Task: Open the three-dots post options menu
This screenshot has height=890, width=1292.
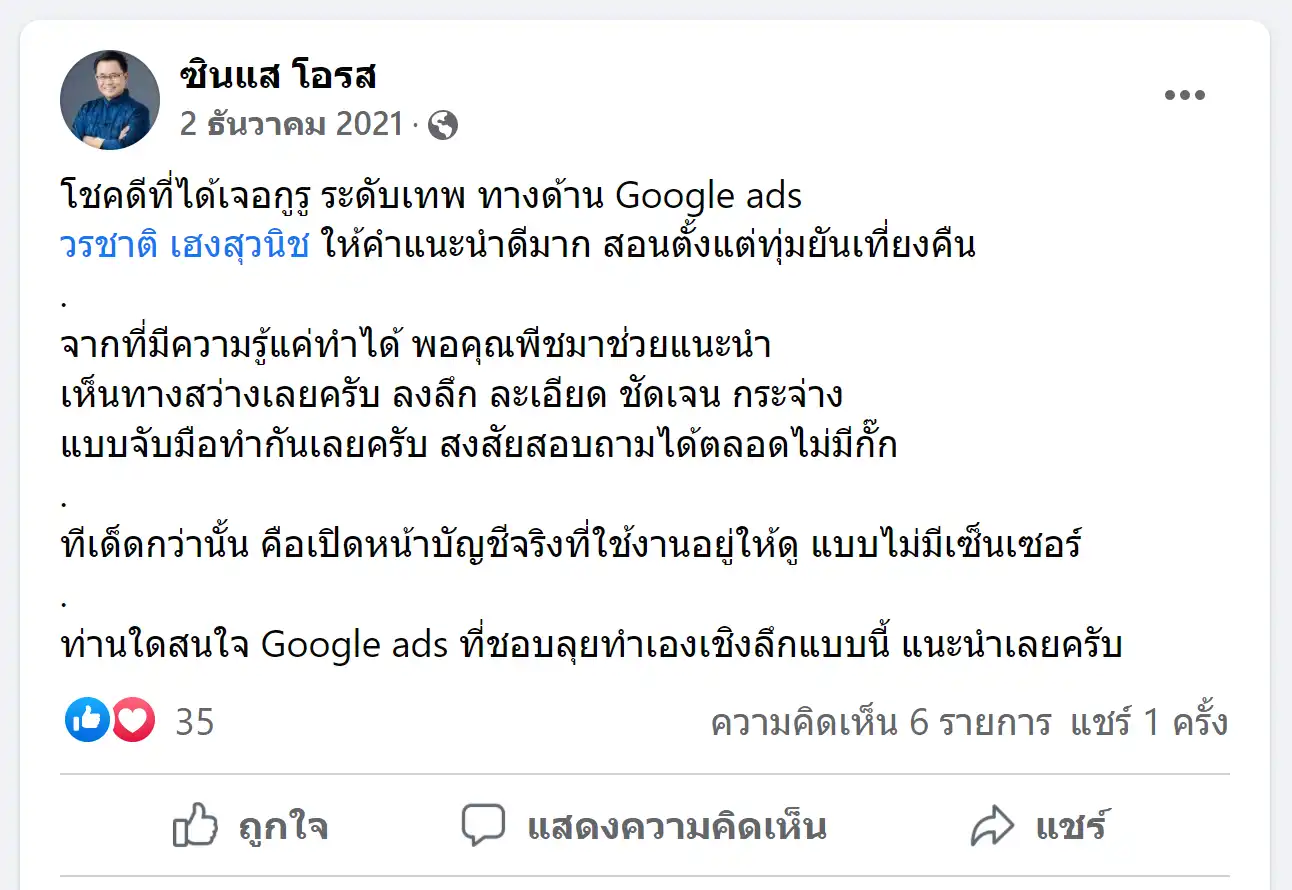Action: [1185, 96]
